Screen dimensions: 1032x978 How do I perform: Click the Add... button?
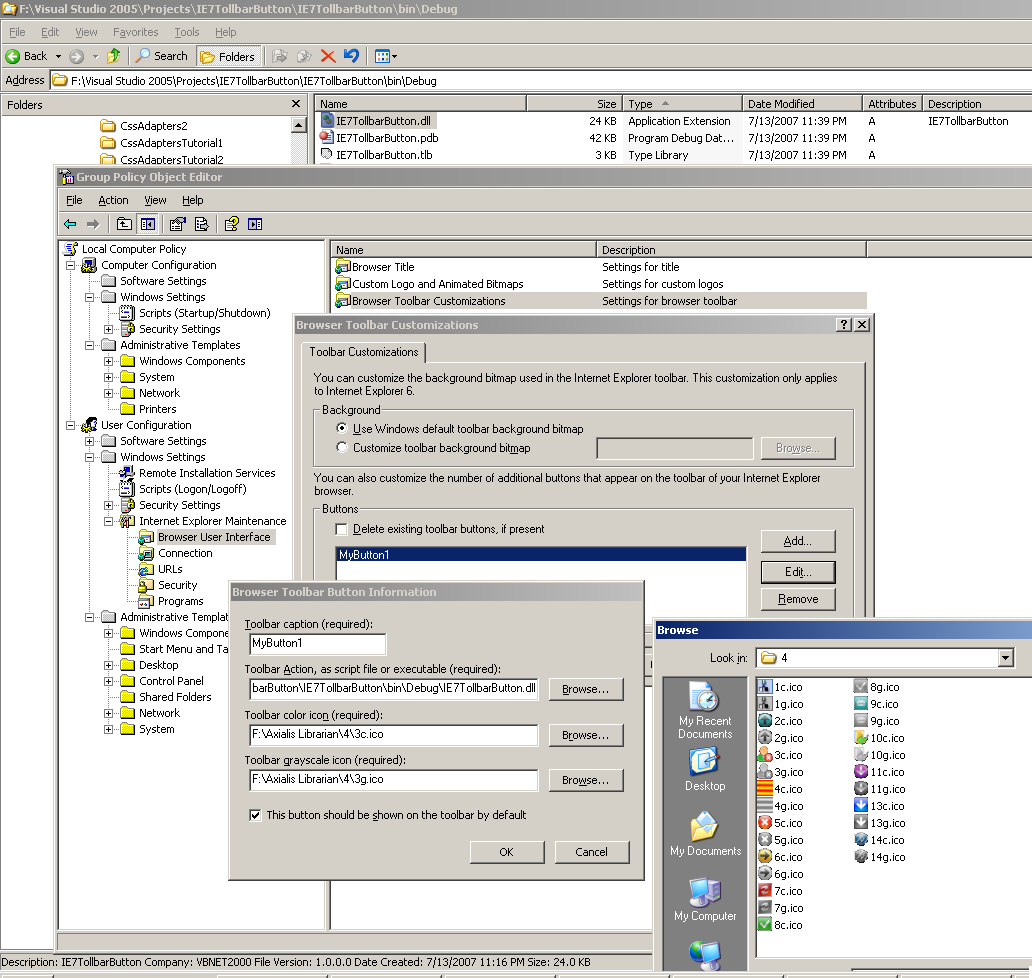pos(798,541)
